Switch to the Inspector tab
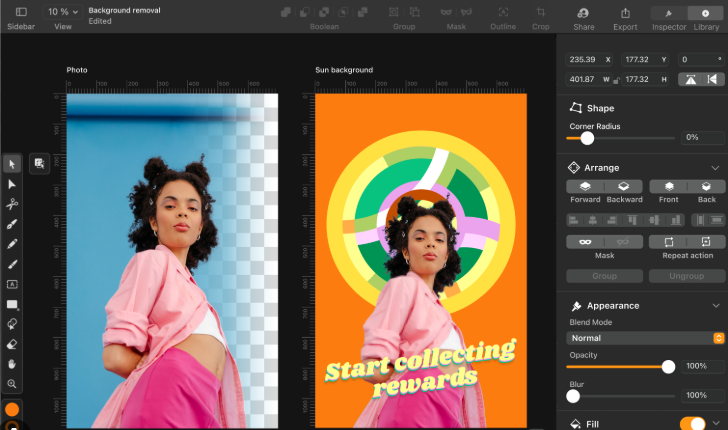 669,13
